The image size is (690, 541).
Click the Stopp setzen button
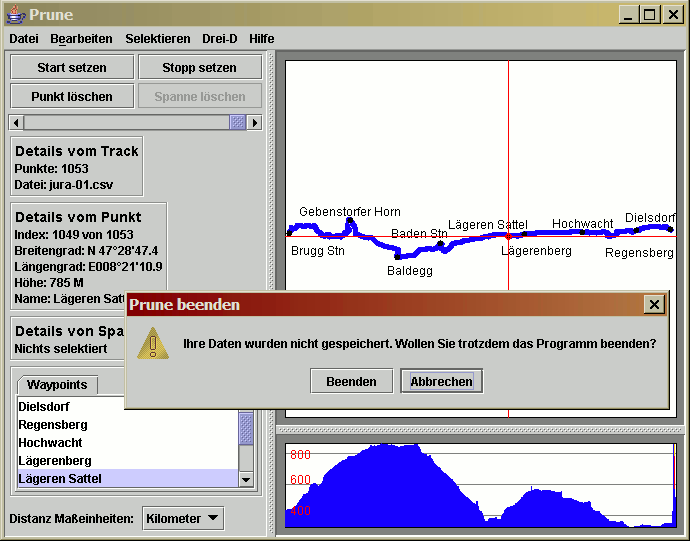tap(199, 67)
